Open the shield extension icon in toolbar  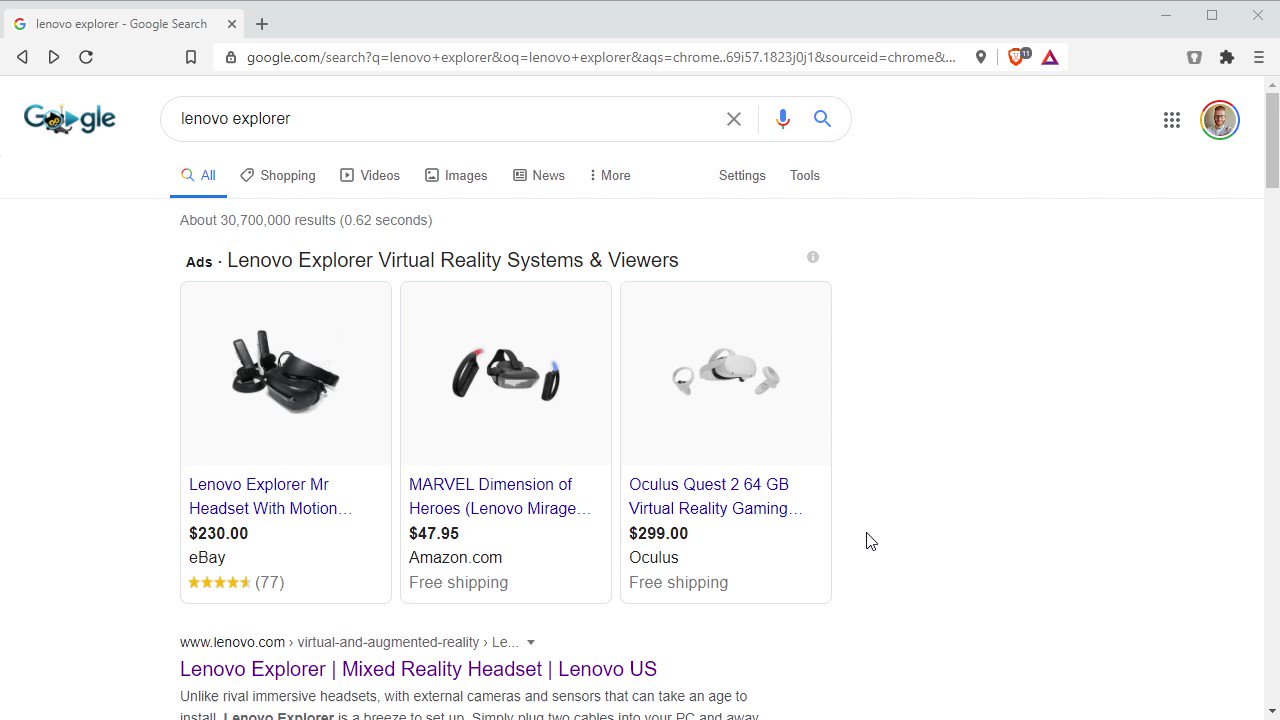coord(1194,57)
